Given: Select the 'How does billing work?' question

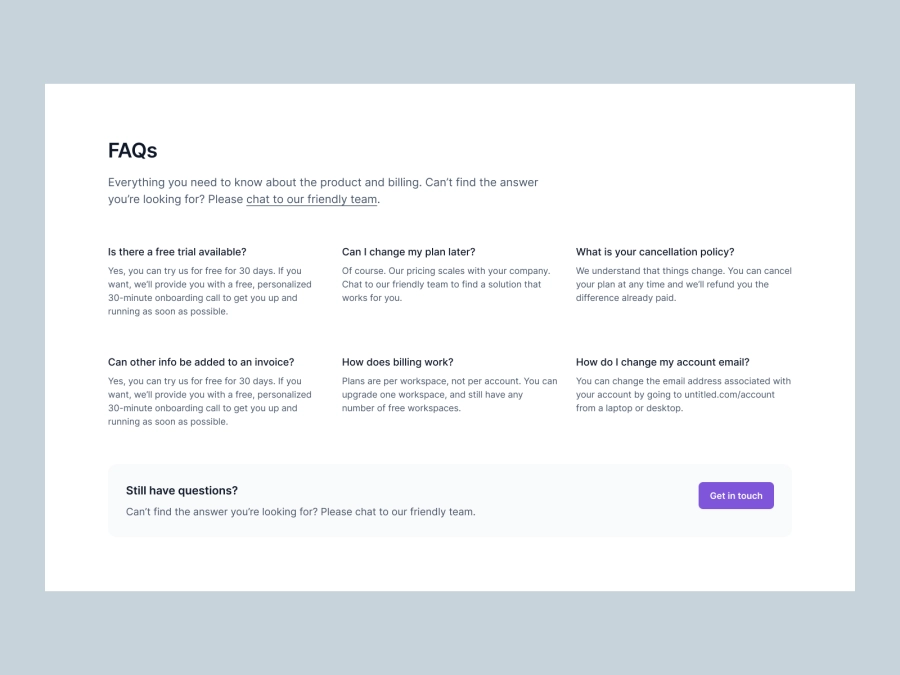Looking at the screenshot, I should click(398, 362).
